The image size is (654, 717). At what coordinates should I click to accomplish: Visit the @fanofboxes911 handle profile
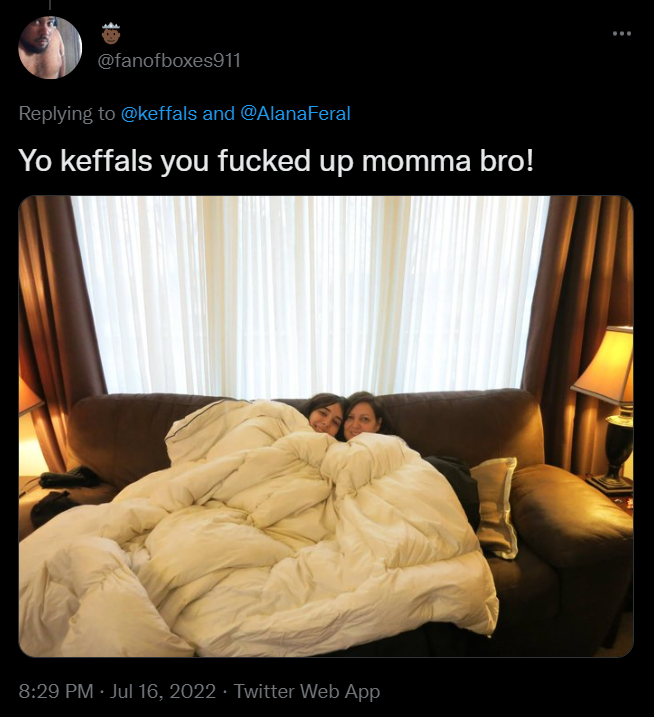click(169, 60)
